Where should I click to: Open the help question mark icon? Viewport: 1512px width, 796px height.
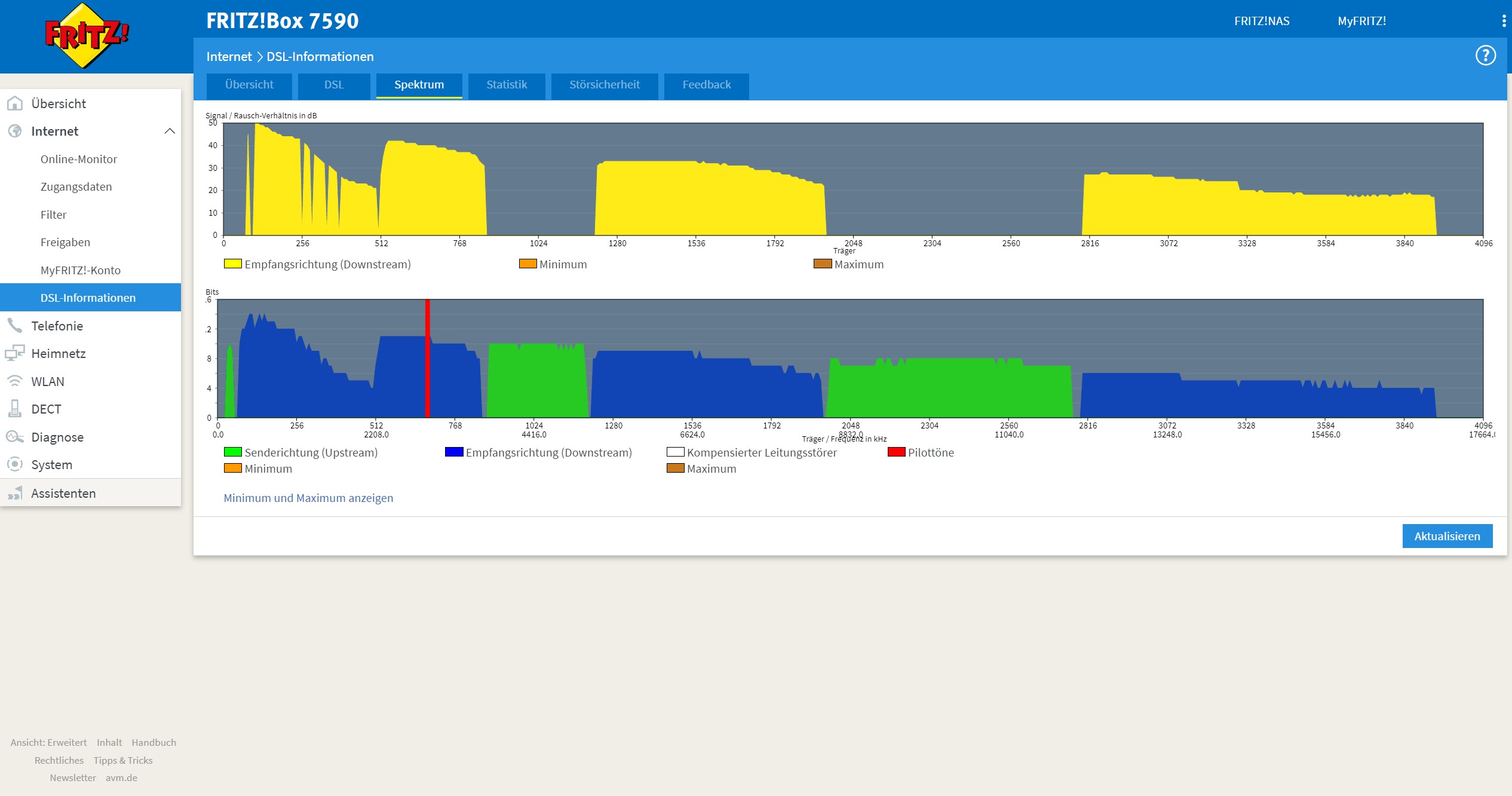(1485, 56)
